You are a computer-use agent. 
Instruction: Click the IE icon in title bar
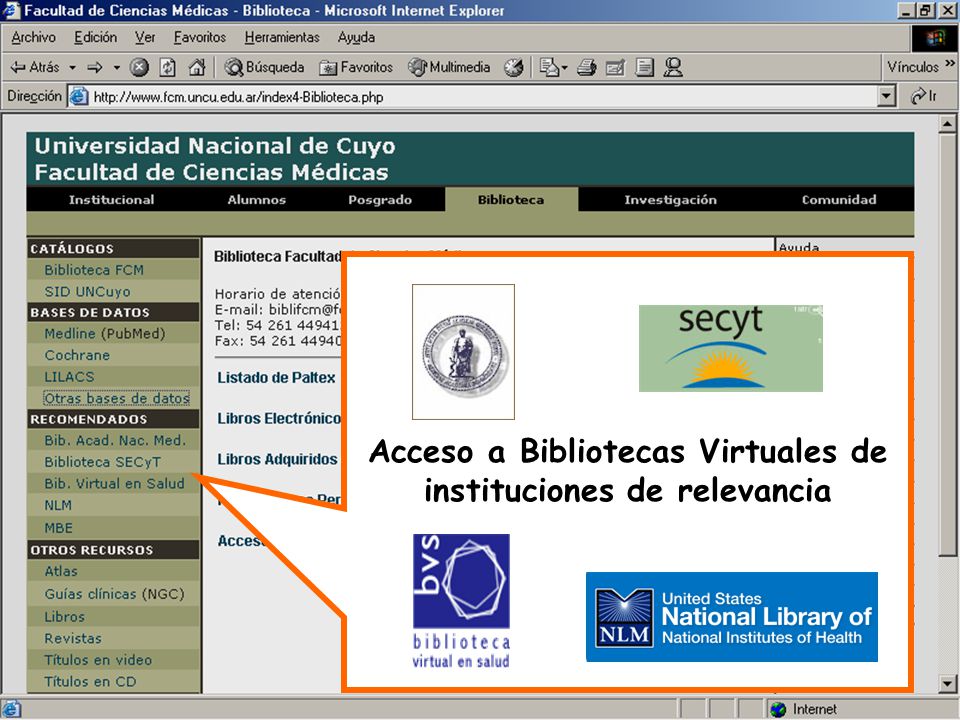(12, 10)
